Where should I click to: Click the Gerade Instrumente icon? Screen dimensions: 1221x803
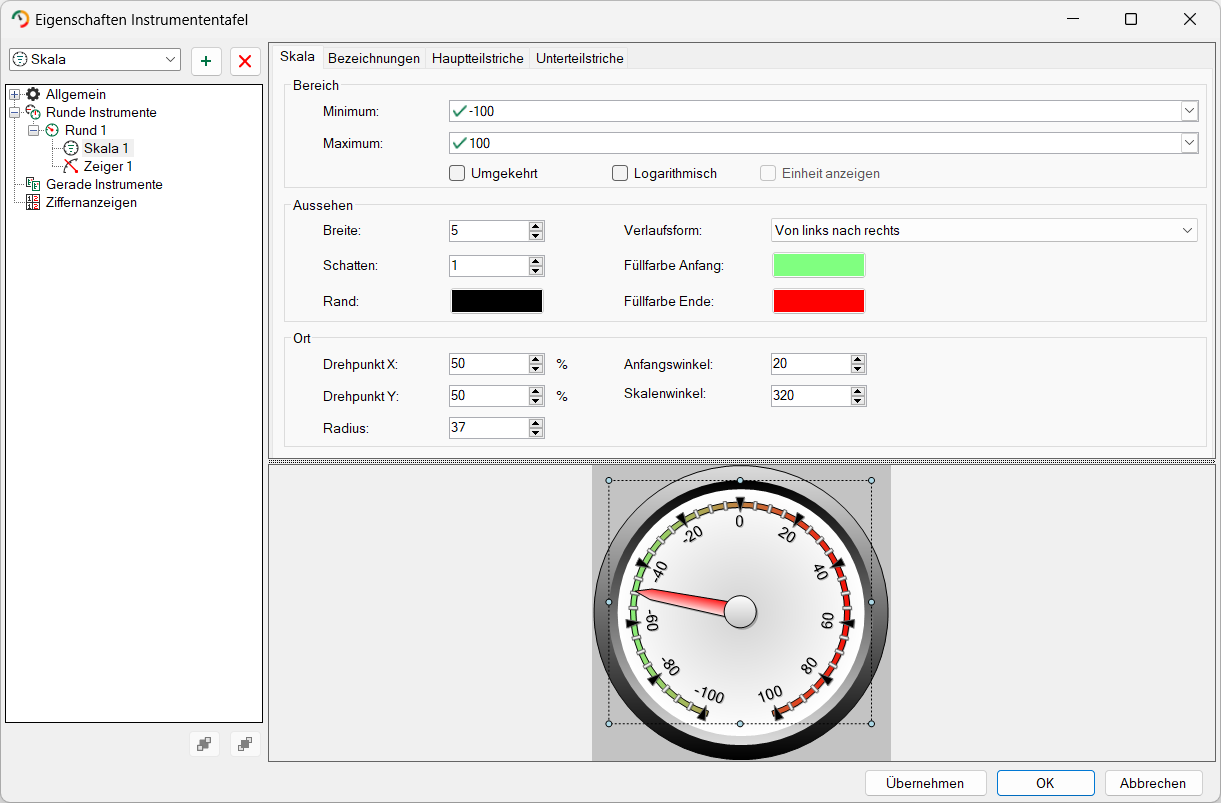(33, 185)
